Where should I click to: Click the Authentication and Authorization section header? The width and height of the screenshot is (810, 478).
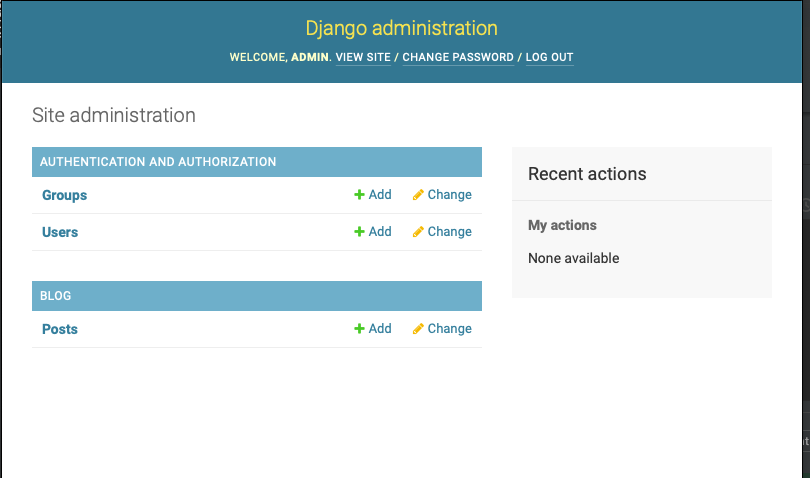tap(158, 161)
